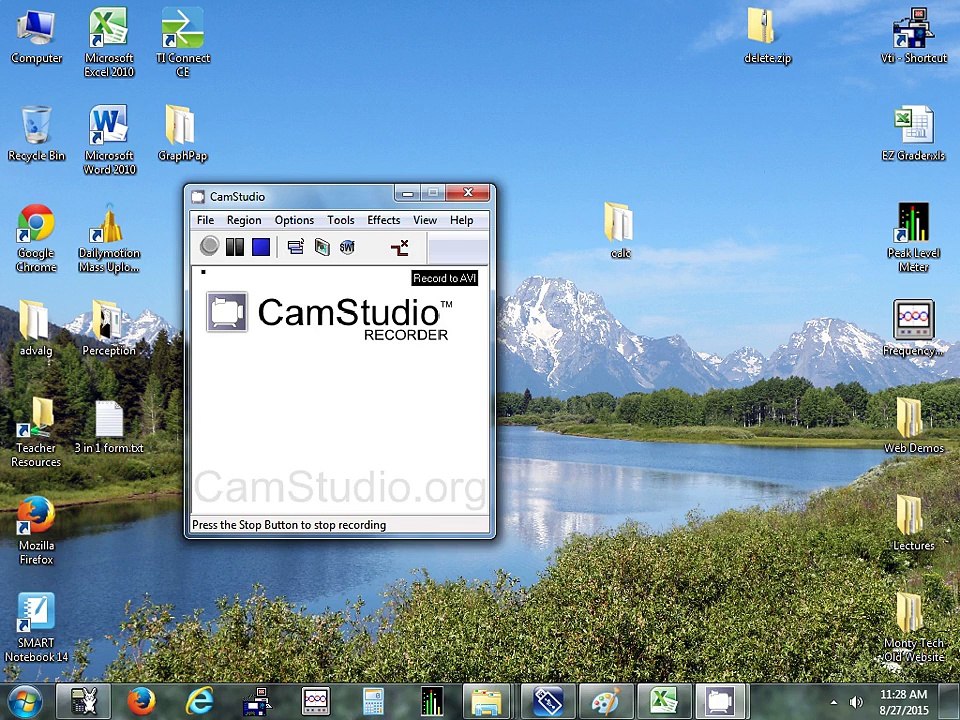Click the CamStudio taskbar button
The height and width of the screenshot is (720, 960).
(x=721, y=701)
